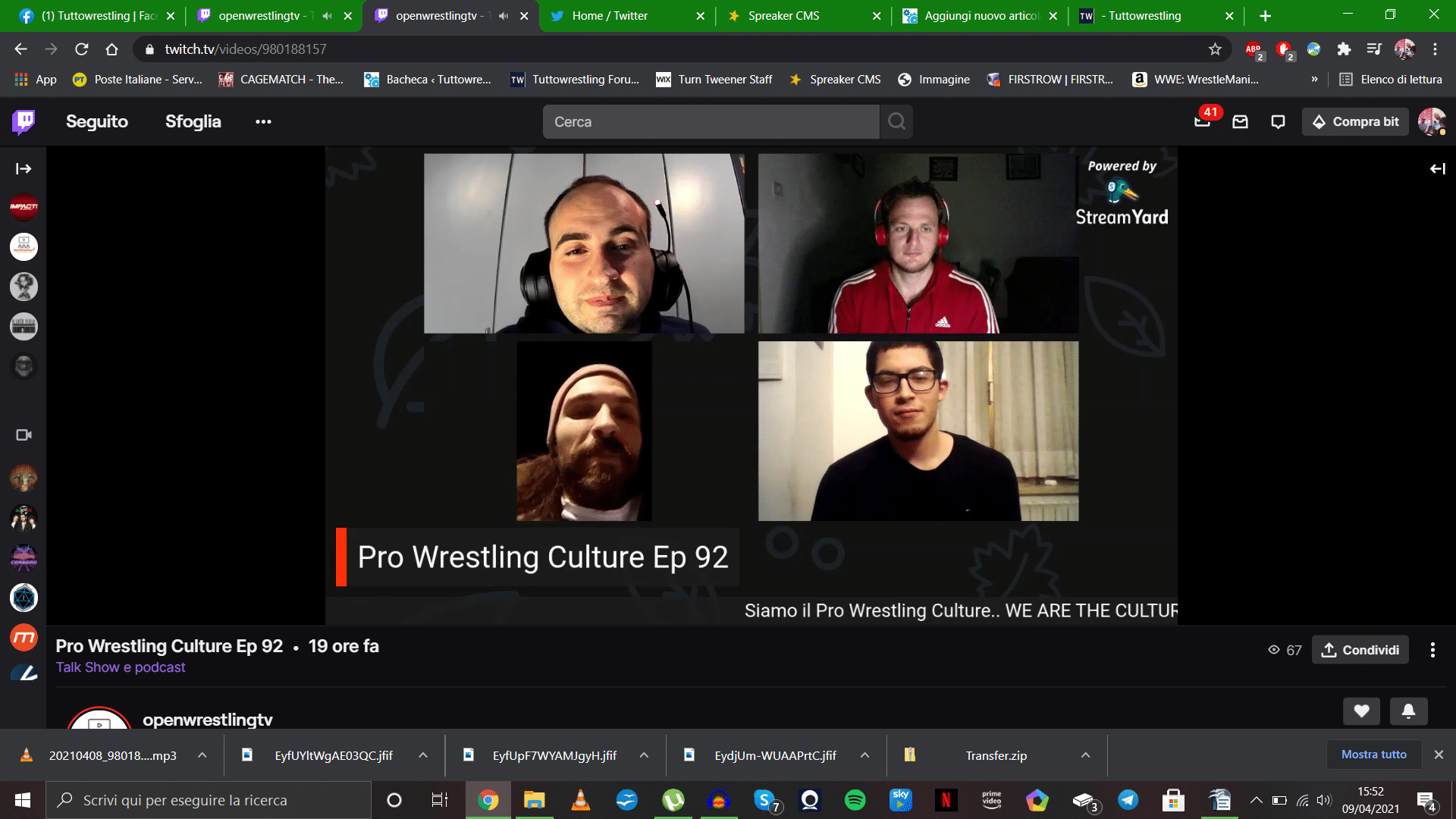Click the video player thumbnail area
This screenshot has width=1456, height=819.
pyautogui.click(x=751, y=385)
